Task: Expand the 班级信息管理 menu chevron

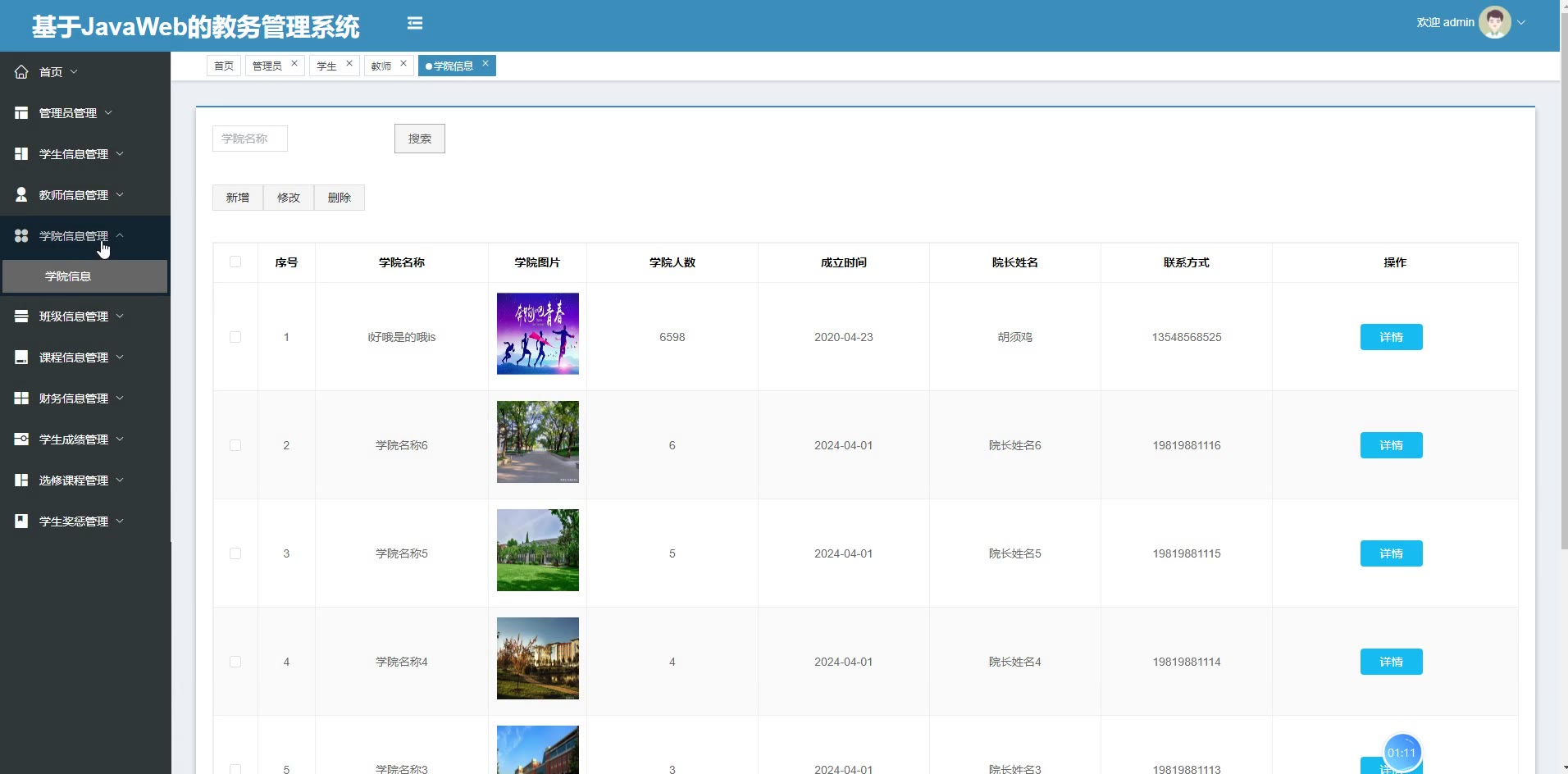Action: pos(120,316)
